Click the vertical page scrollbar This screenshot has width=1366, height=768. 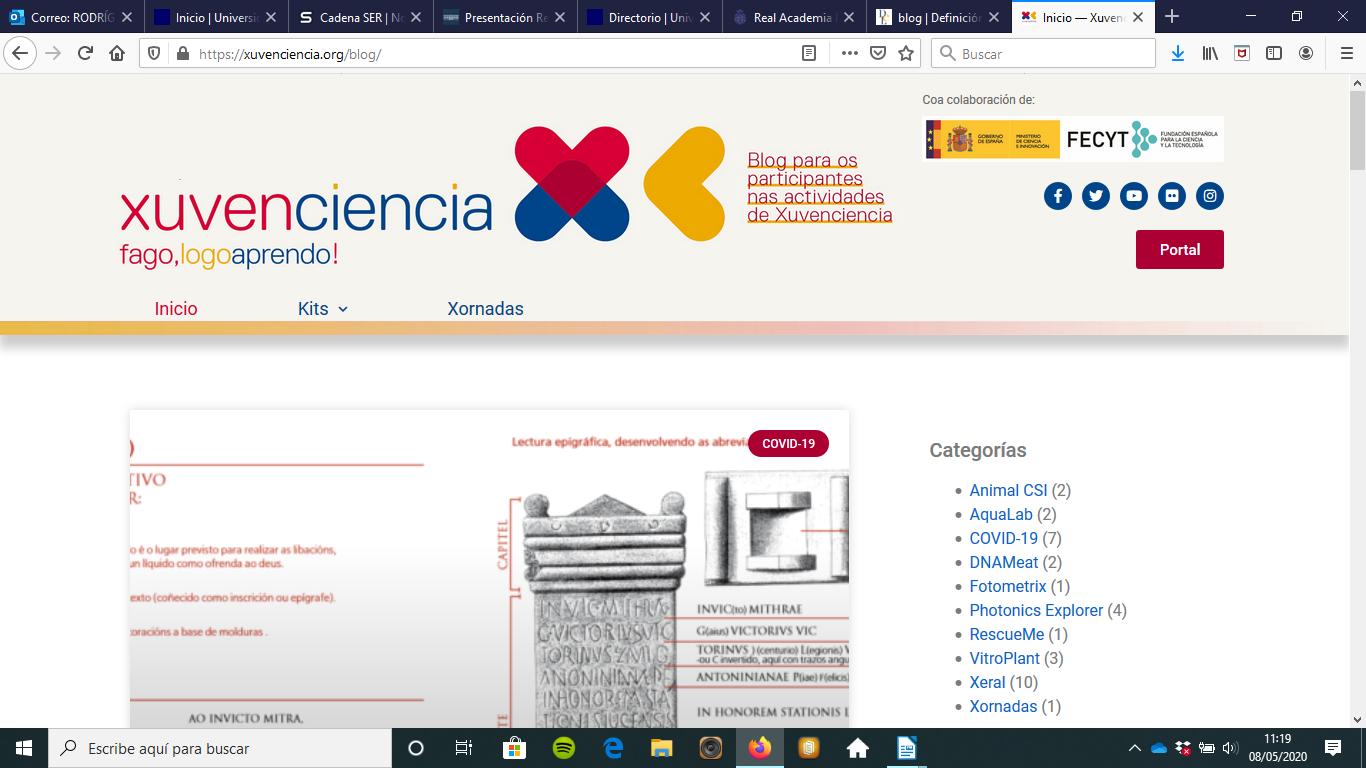pos(1357,400)
